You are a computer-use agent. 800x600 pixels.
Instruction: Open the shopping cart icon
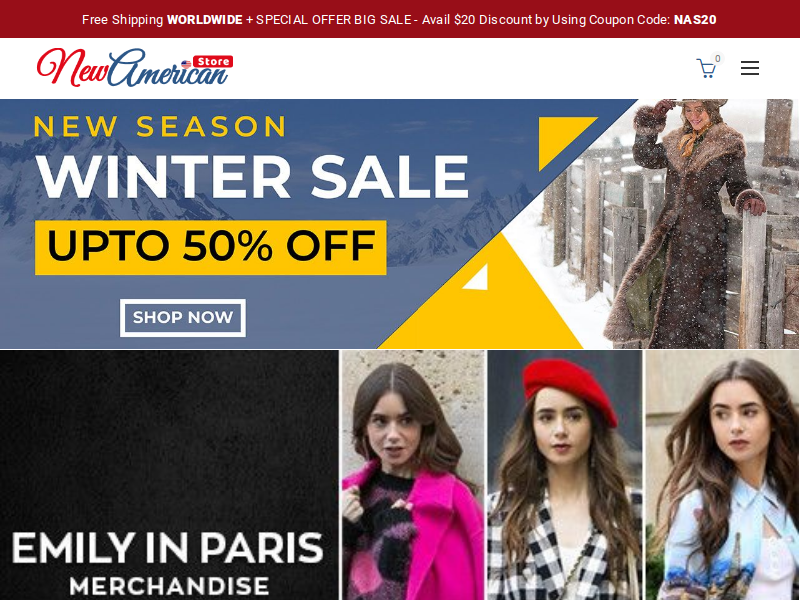pyautogui.click(x=706, y=68)
